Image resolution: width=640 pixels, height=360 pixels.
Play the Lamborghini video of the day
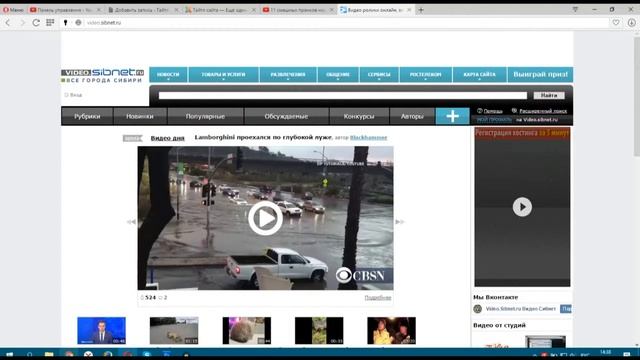click(x=265, y=218)
